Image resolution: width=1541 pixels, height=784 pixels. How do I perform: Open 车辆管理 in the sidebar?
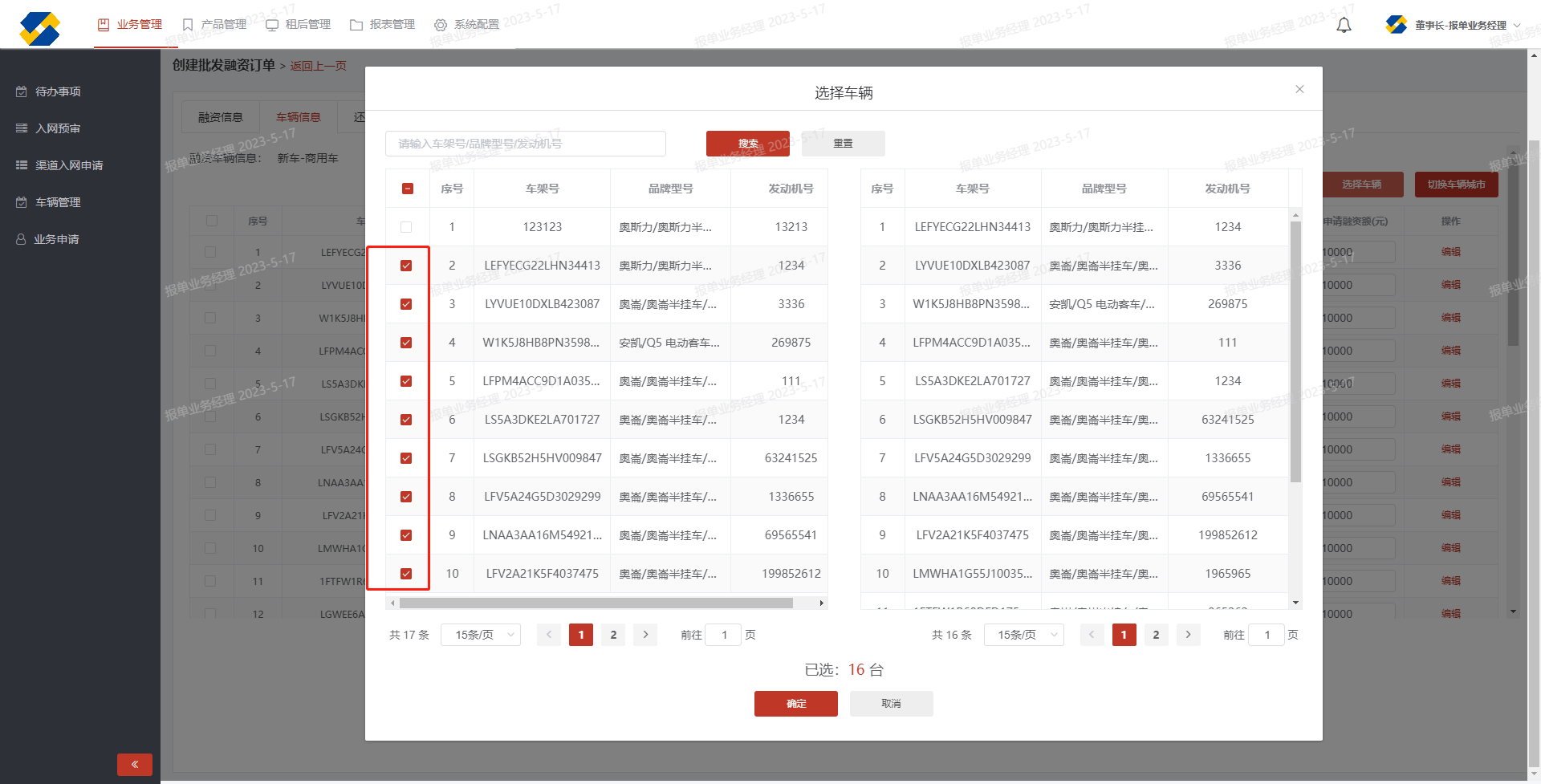(58, 202)
